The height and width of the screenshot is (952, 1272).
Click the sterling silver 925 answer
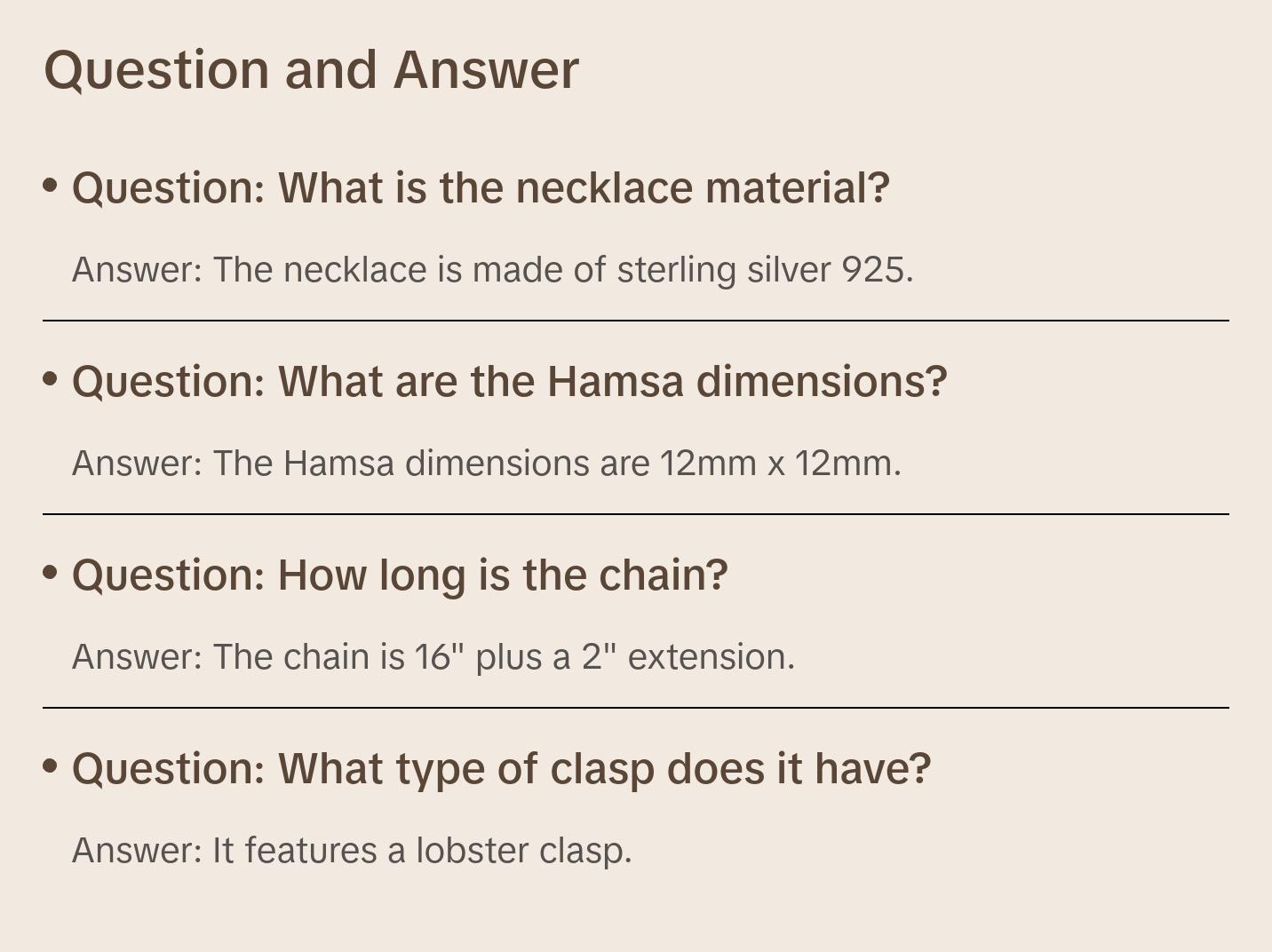492,270
